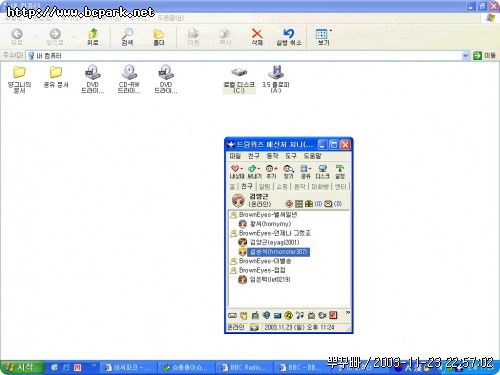Click the red M quick launch icon
This screenshot has width=500, height=375.
(77, 368)
